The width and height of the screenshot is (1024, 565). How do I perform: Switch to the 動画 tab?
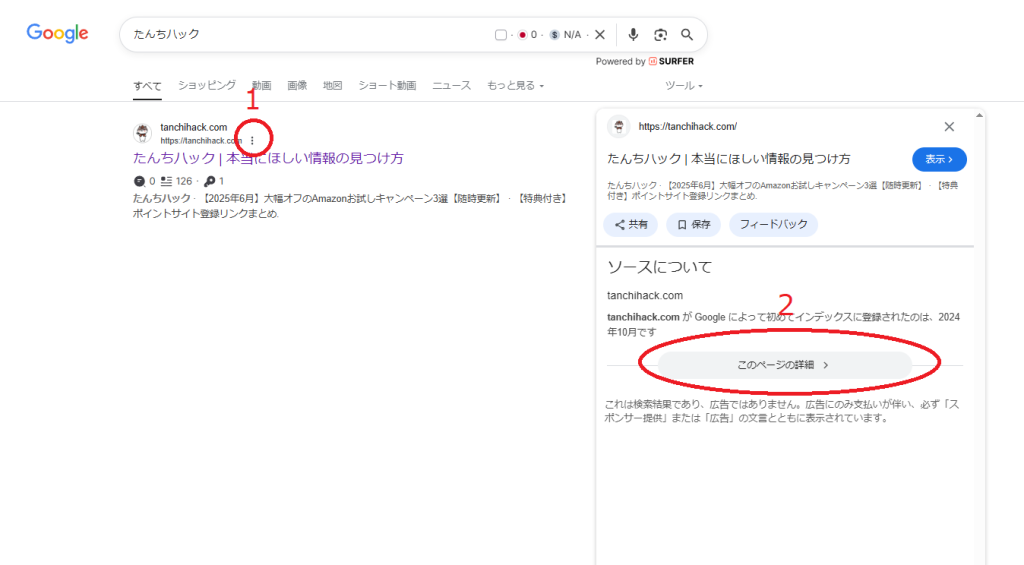(x=262, y=86)
